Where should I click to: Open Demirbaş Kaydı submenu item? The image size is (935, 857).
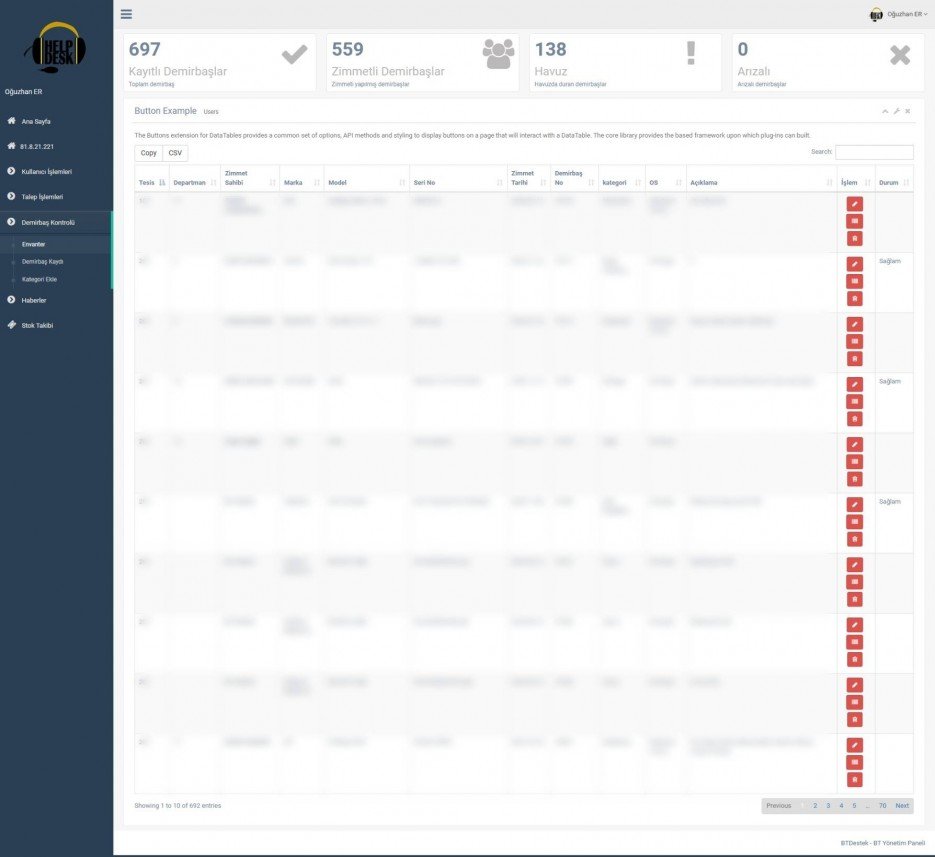pos(42,261)
